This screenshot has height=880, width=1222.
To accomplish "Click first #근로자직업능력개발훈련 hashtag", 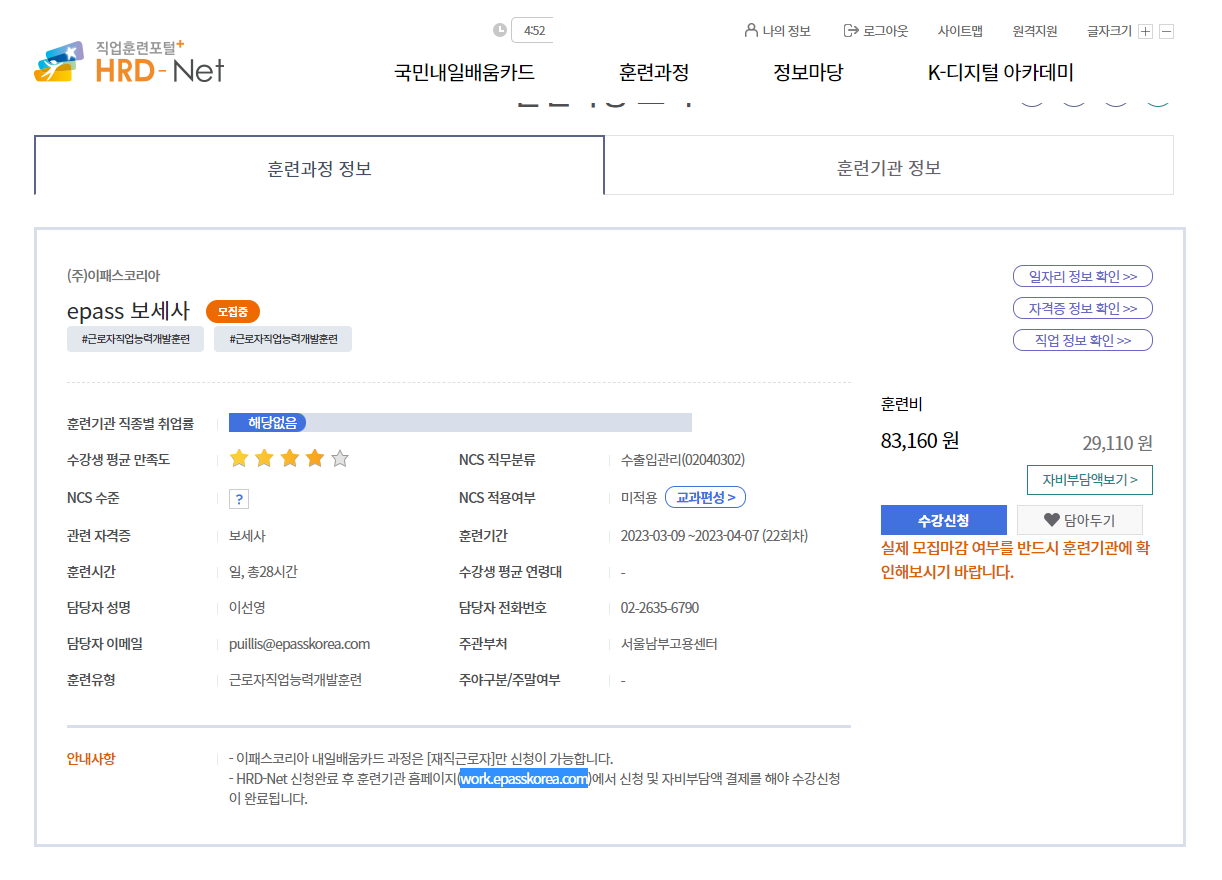I will pos(136,339).
